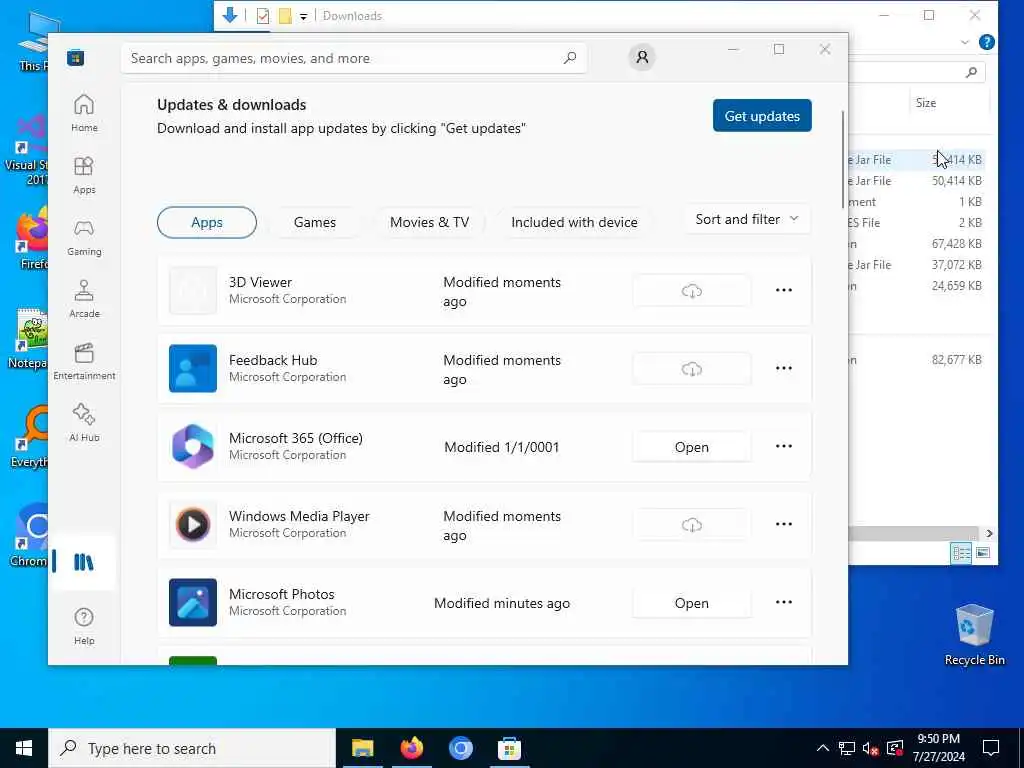
Task: Click the help icon in Downloads window
Action: coord(987,42)
